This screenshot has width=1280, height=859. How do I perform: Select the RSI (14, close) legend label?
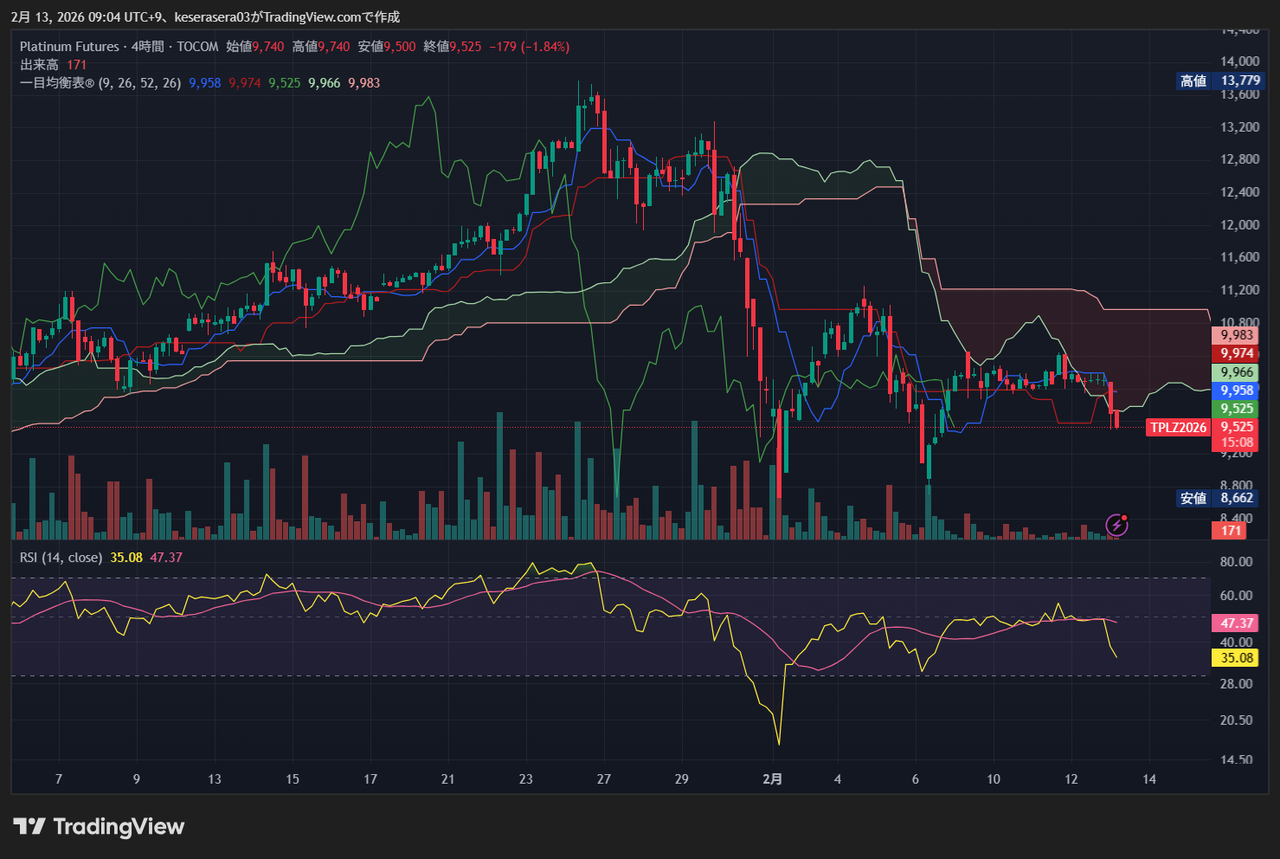[x=61, y=557]
